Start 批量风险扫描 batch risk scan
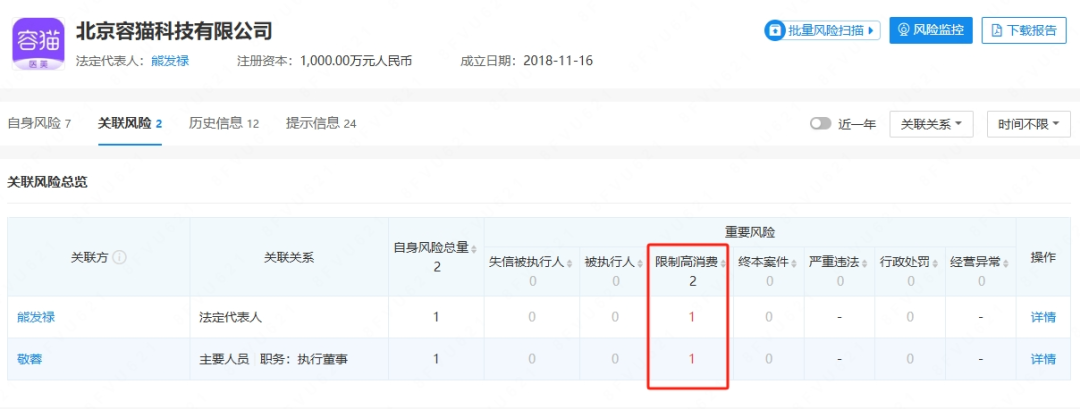Viewport: 1080px width, 409px height. 822,30
